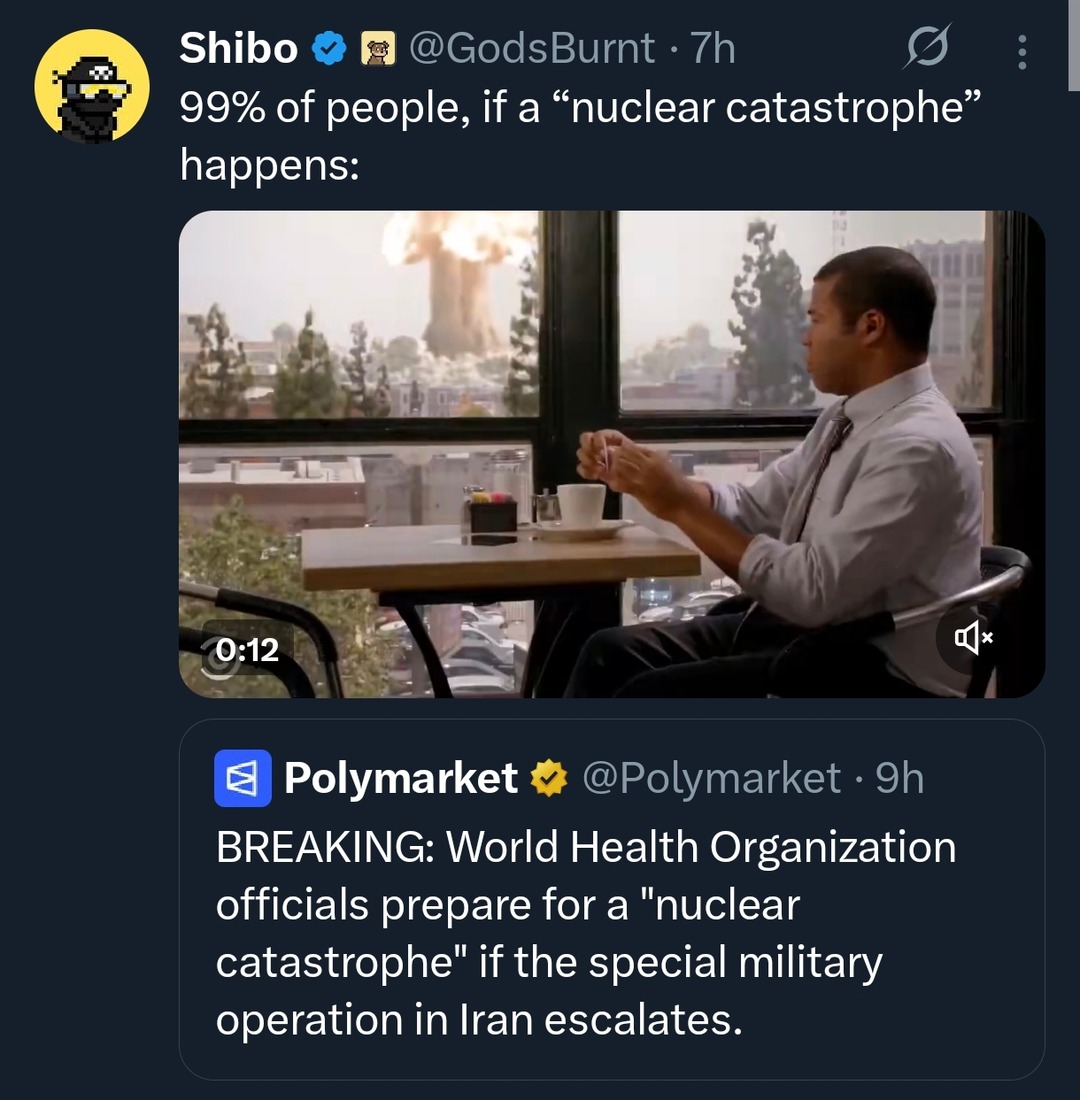
Task: Go to the @GodsBurnt handle
Action: pyautogui.click(x=532, y=47)
